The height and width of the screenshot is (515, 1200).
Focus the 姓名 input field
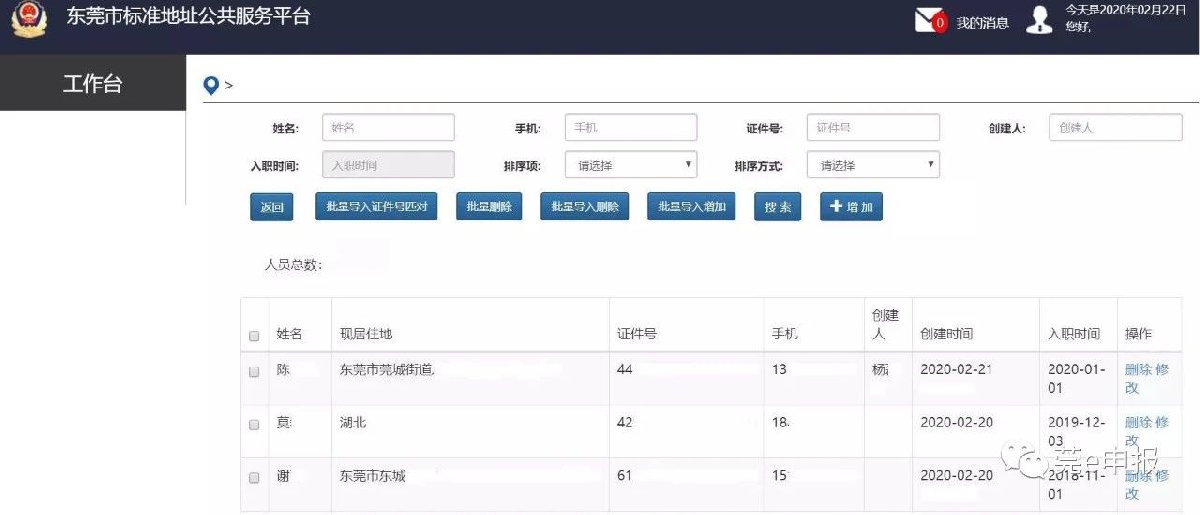pos(388,127)
